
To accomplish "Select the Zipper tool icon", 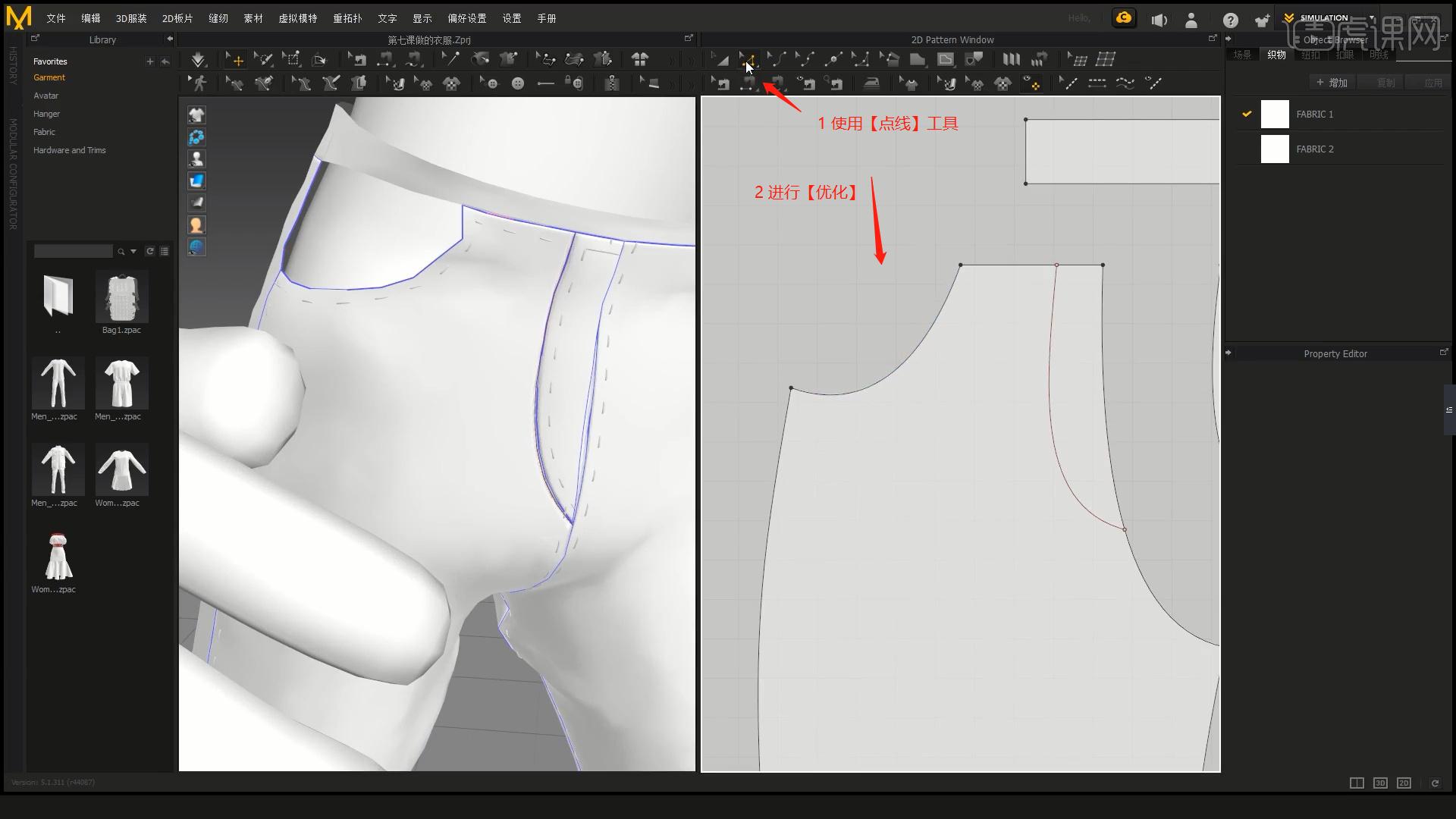I will pyautogui.click(x=611, y=83).
